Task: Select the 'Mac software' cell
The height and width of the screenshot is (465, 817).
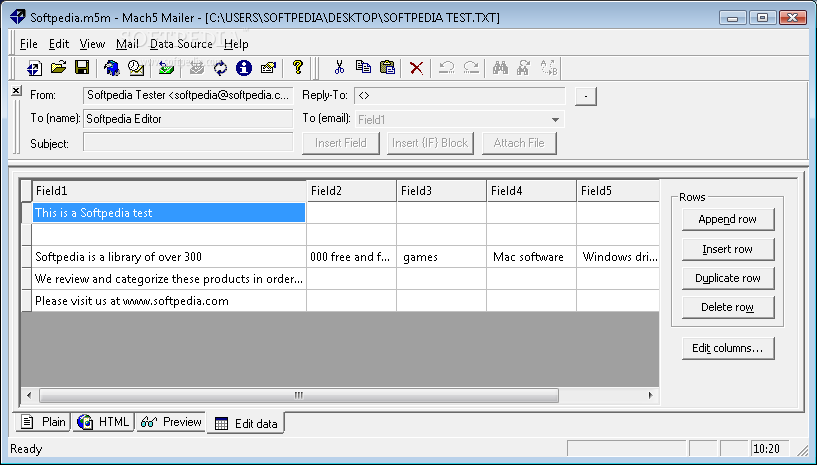Action: 531,257
